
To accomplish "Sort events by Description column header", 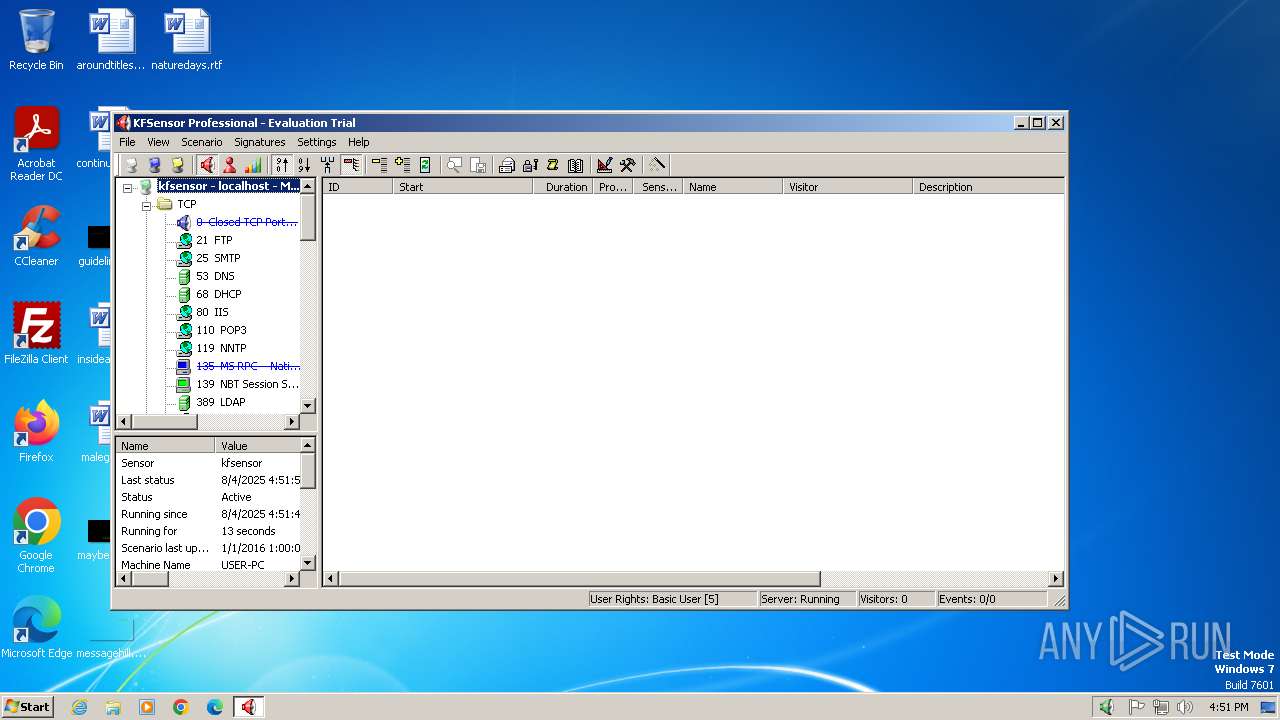I will 989,187.
